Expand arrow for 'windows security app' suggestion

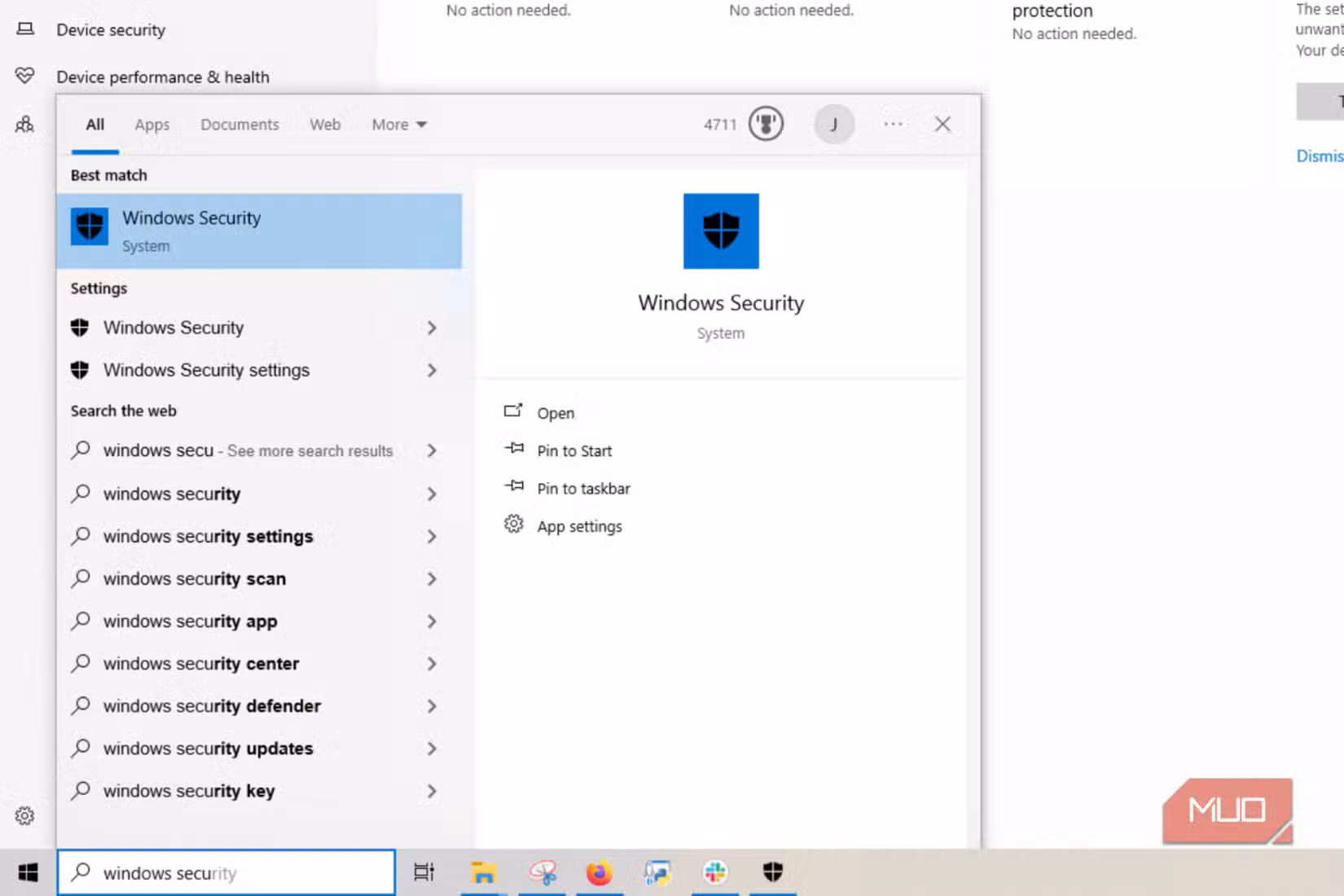[x=432, y=621]
